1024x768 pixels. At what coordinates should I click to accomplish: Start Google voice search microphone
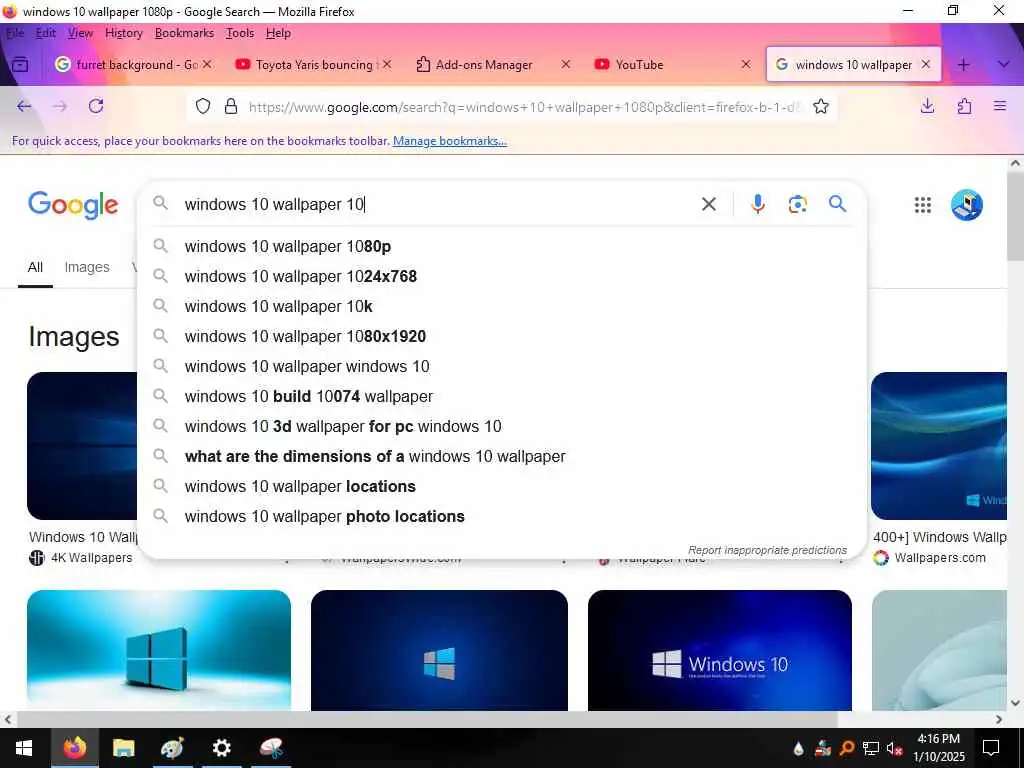click(x=758, y=204)
